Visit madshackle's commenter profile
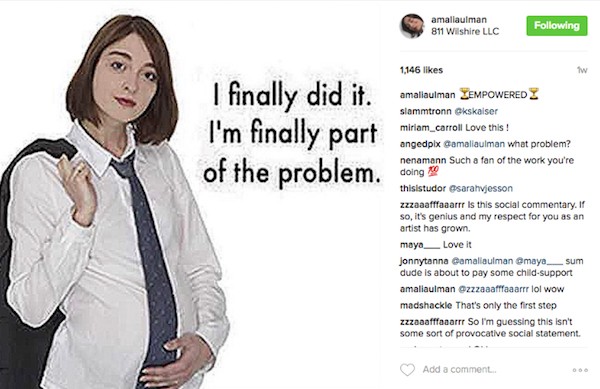 point(426,305)
